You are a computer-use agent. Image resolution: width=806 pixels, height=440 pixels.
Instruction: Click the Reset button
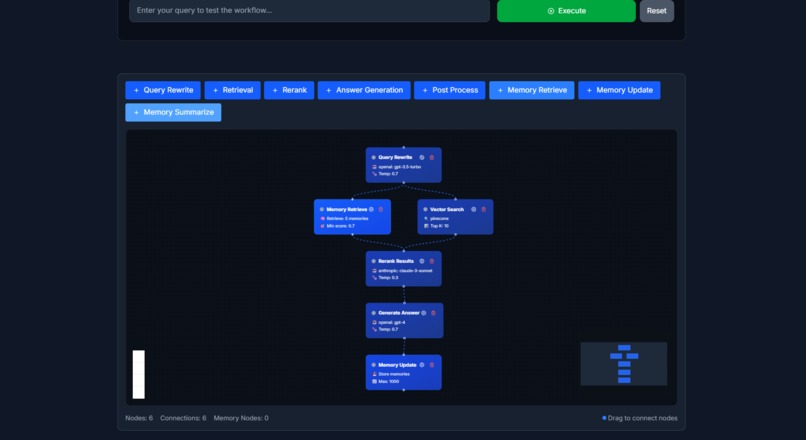pyautogui.click(x=657, y=11)
